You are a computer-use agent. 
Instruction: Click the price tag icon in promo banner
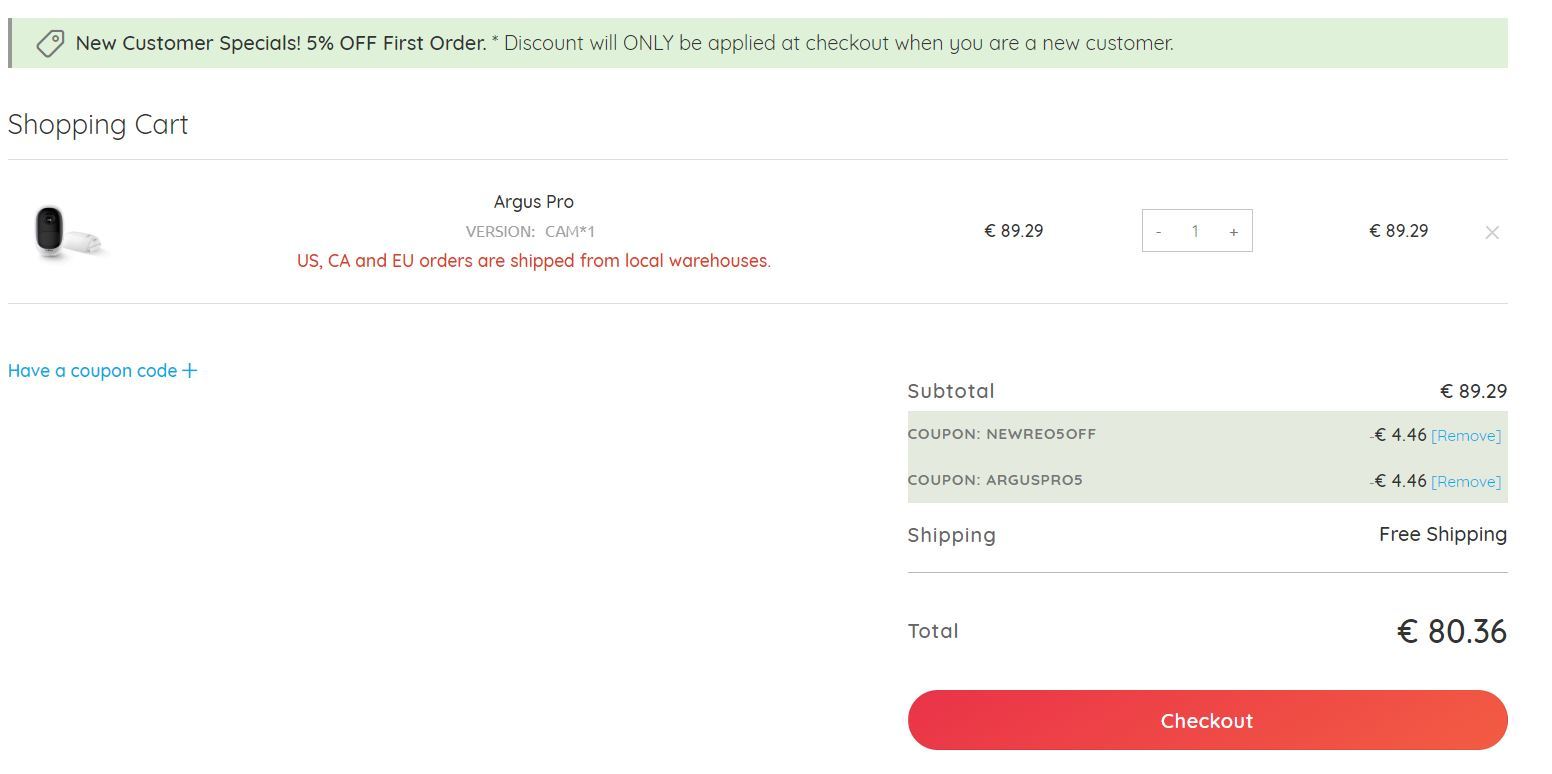pyautogui.click(x=50, y=43)
